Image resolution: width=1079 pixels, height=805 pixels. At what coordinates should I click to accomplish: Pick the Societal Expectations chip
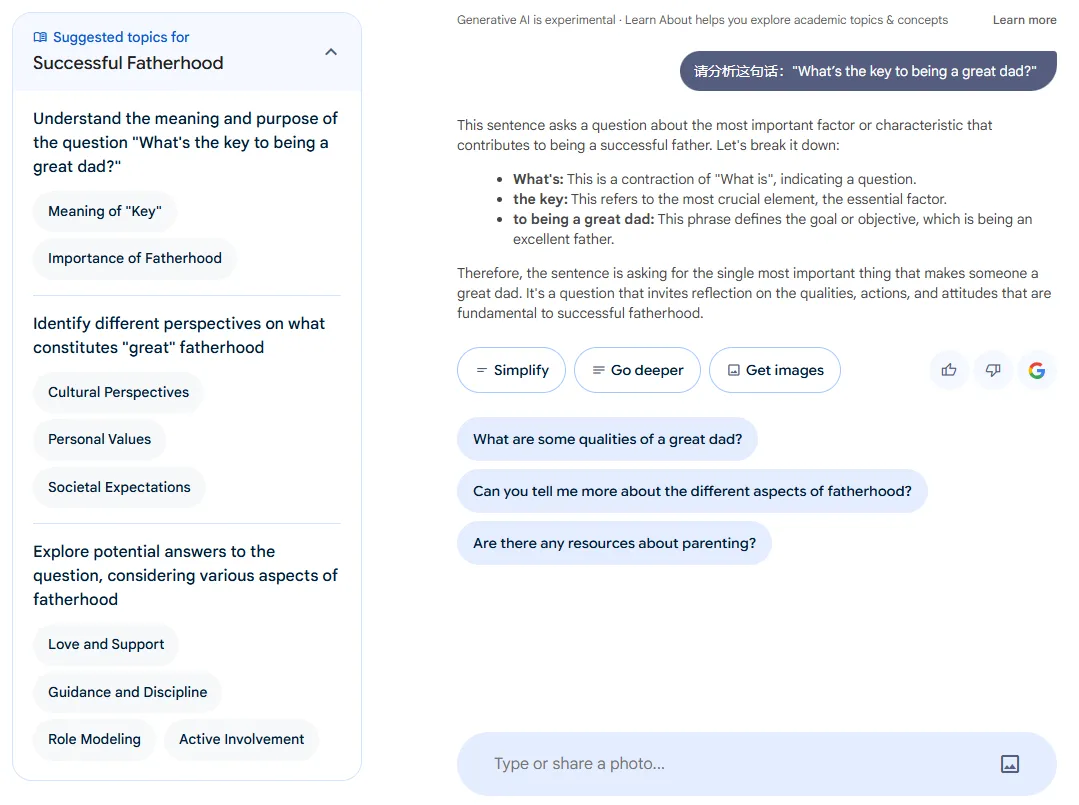click(119, 487)
